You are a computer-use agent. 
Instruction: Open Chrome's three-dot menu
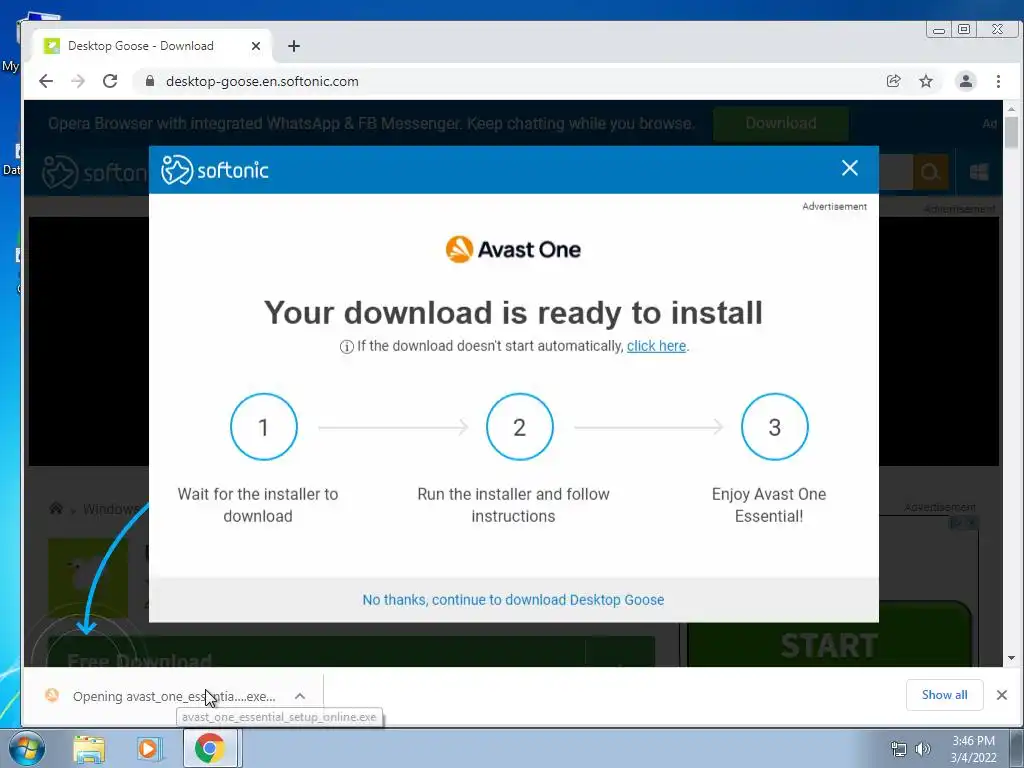(998, 81)
